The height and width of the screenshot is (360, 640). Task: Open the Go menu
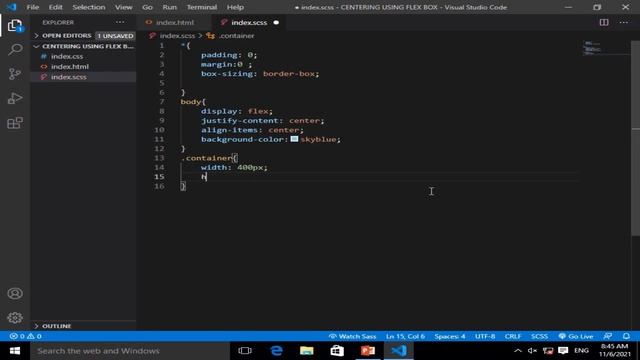pos(147,7)
